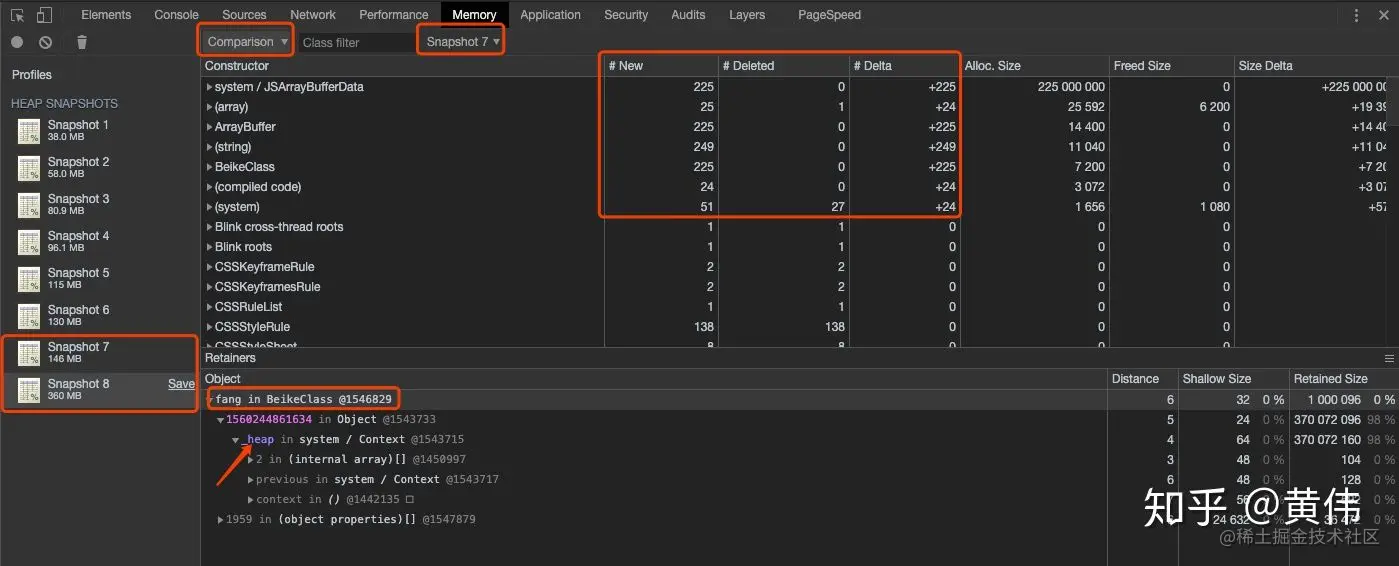The height and width of the screenshot is (566, 1399).
Task: Sort by the Freed Size column header
Action: 1171,66
